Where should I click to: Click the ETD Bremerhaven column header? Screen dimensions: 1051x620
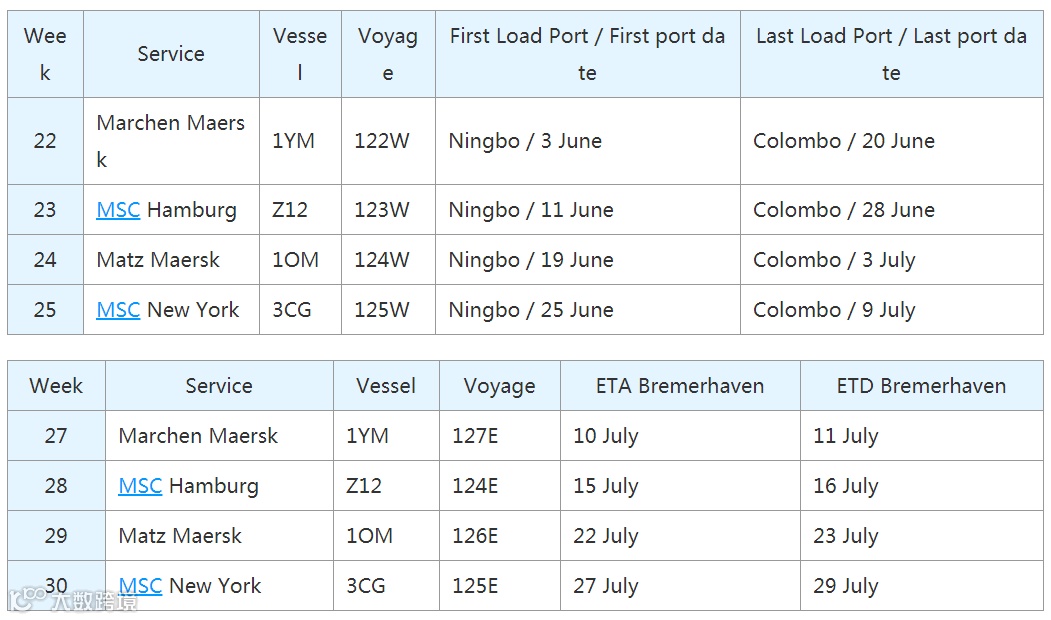pos(921,385)
